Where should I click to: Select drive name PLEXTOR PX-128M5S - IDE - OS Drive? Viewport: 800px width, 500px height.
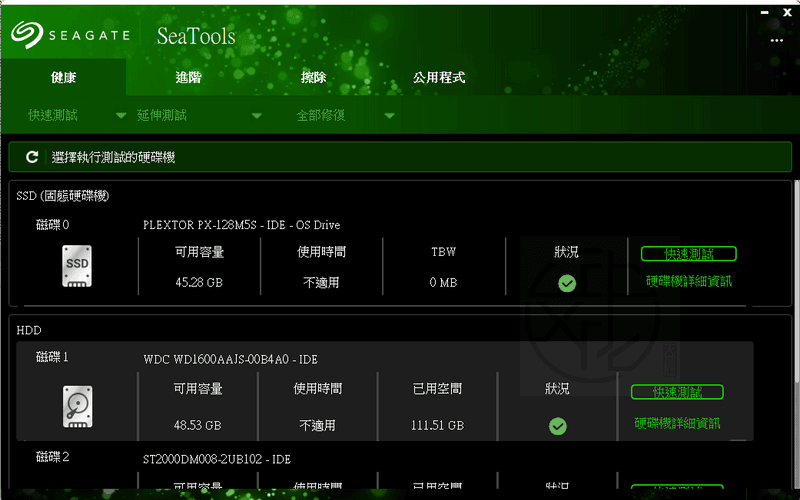tap(241, 225)
